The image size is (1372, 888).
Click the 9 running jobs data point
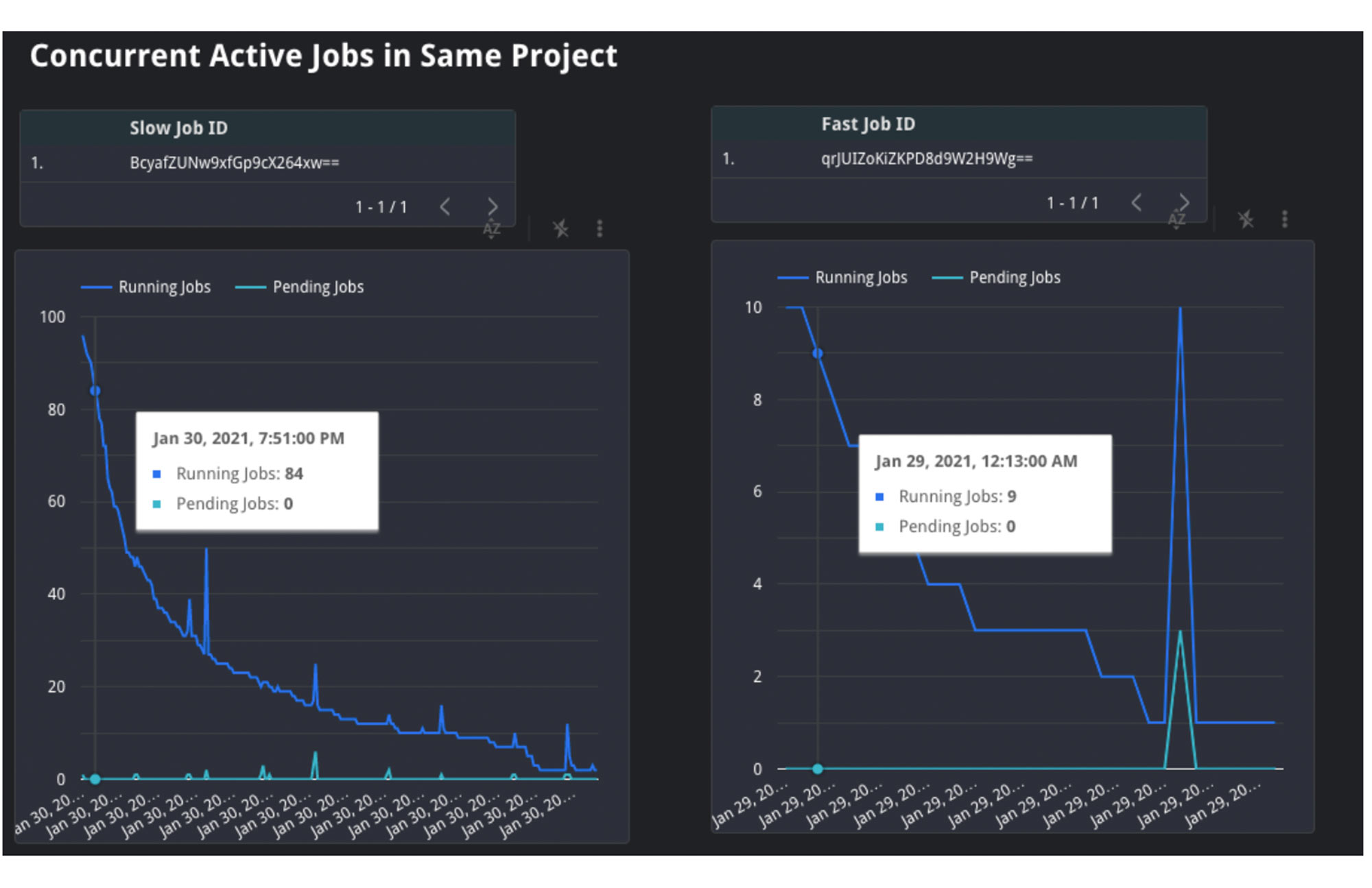(818, 353)
